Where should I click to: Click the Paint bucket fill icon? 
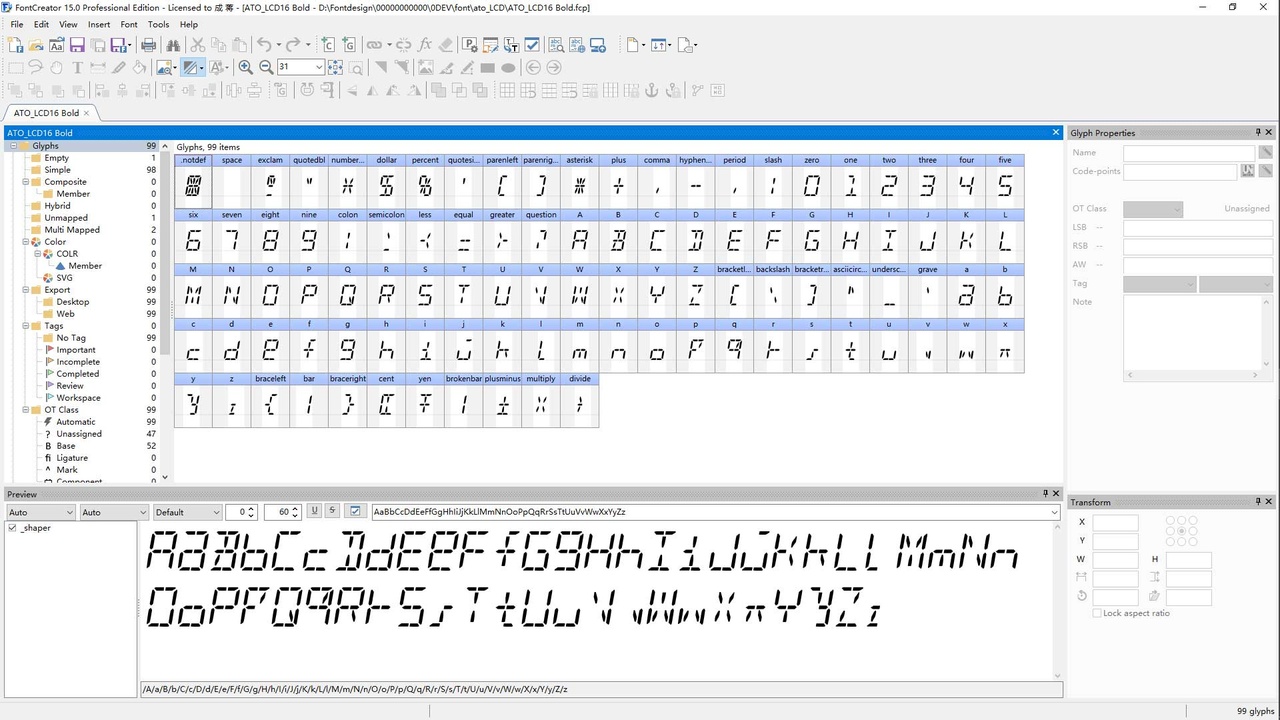pyautogui.click(x=139, y=67)
